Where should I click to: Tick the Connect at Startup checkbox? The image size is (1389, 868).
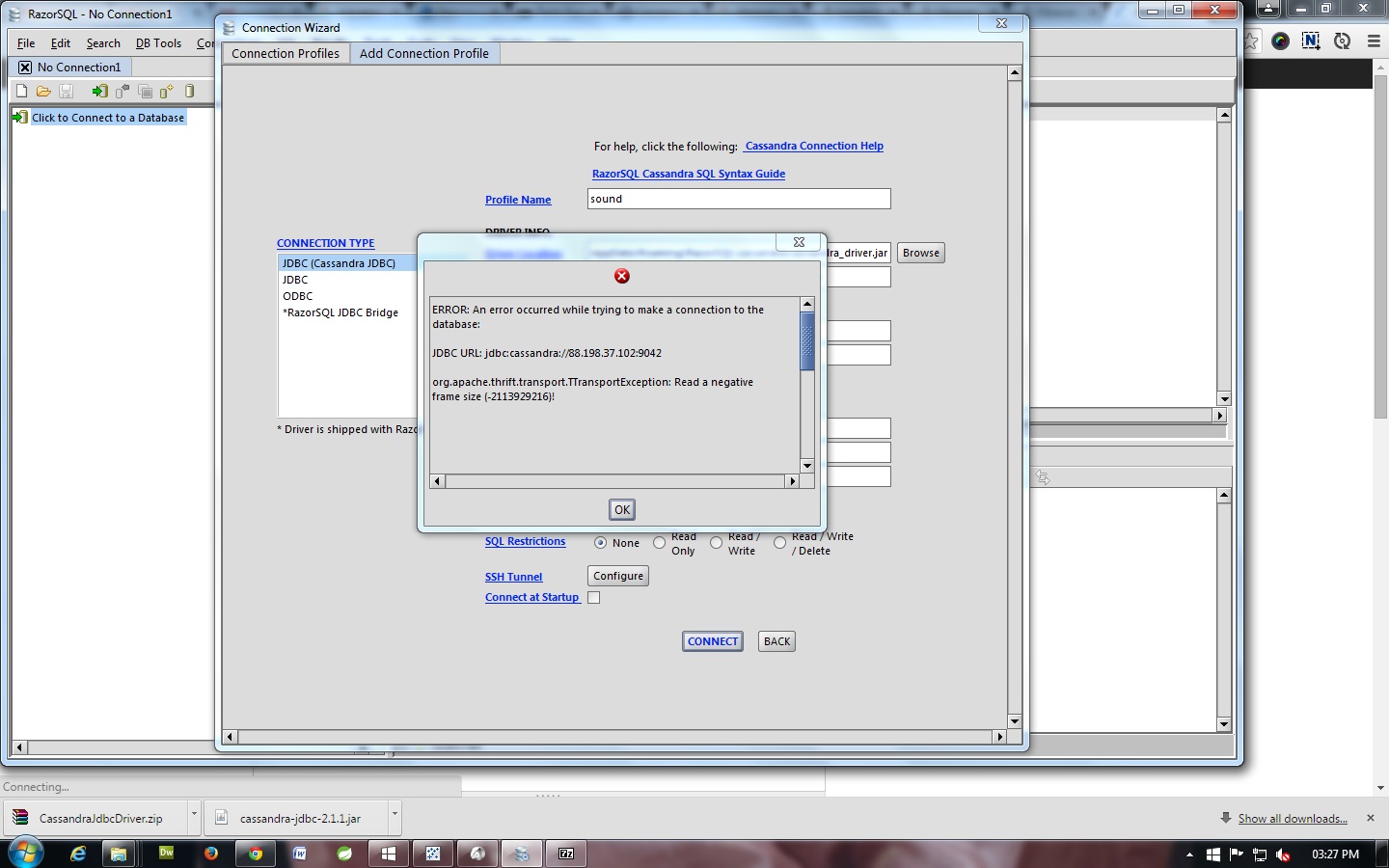(594, 597)
